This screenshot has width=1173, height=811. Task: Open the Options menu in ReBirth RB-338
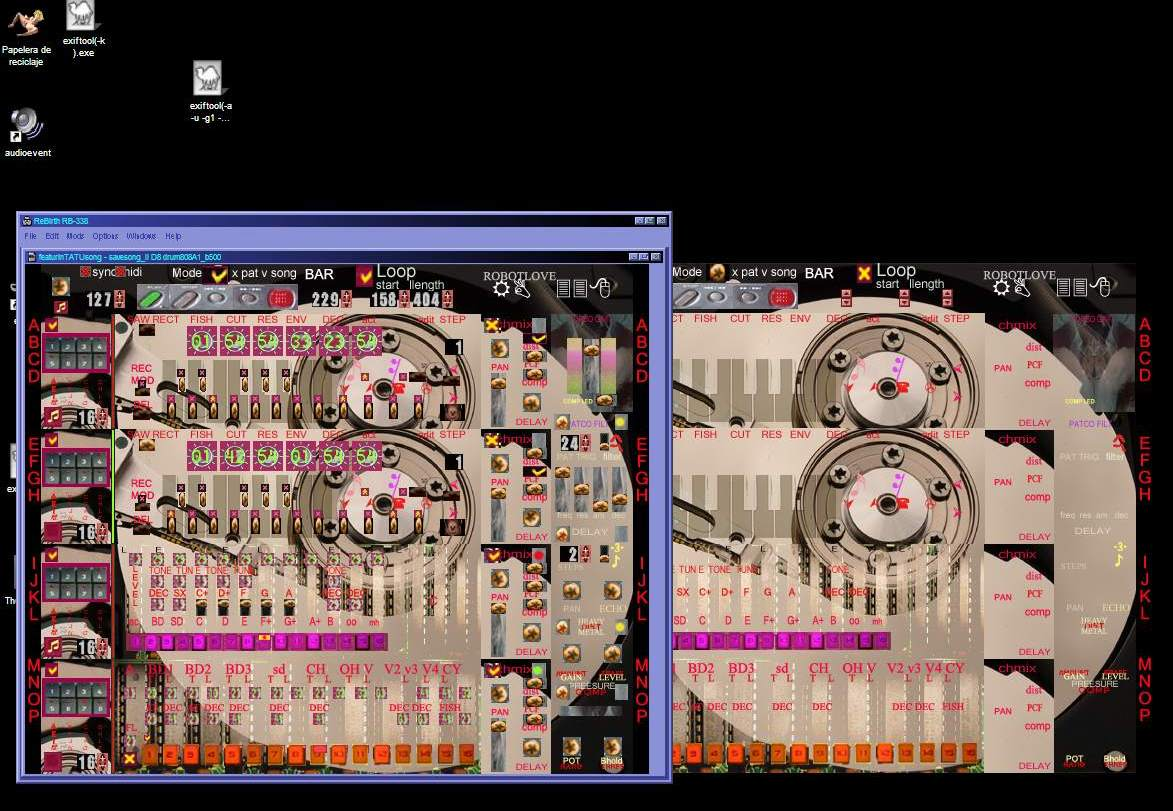pos(105,236)
